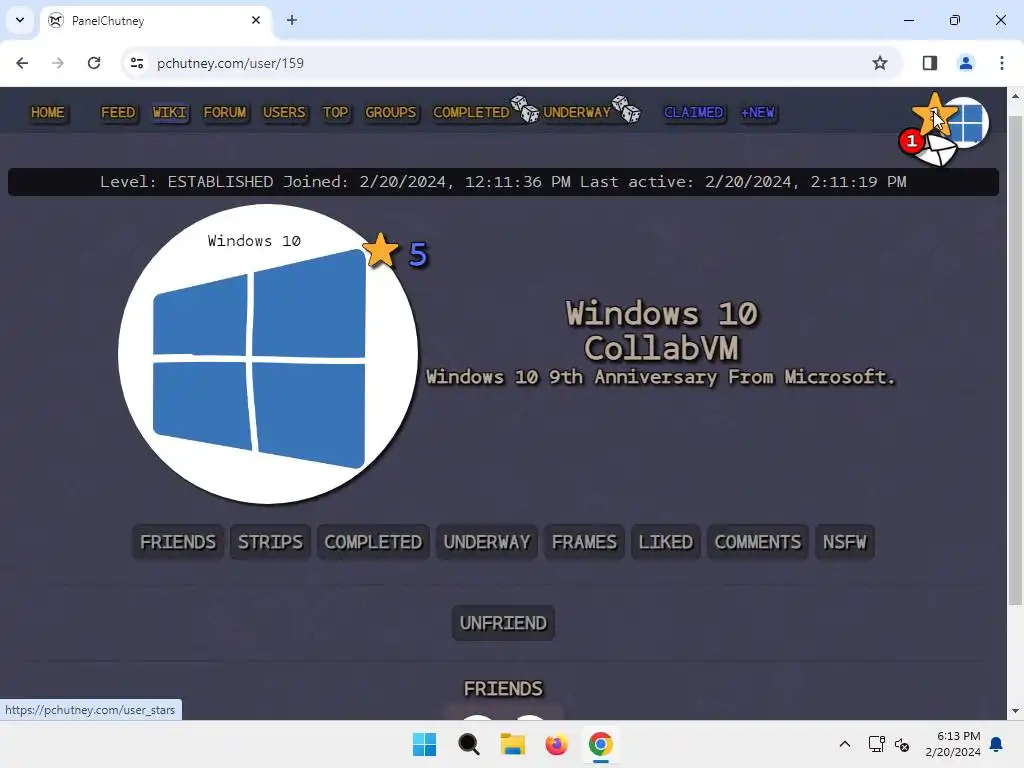Viewport: 1024px width, 768px height.
Task: Open the TOP page
Action: 336,112
